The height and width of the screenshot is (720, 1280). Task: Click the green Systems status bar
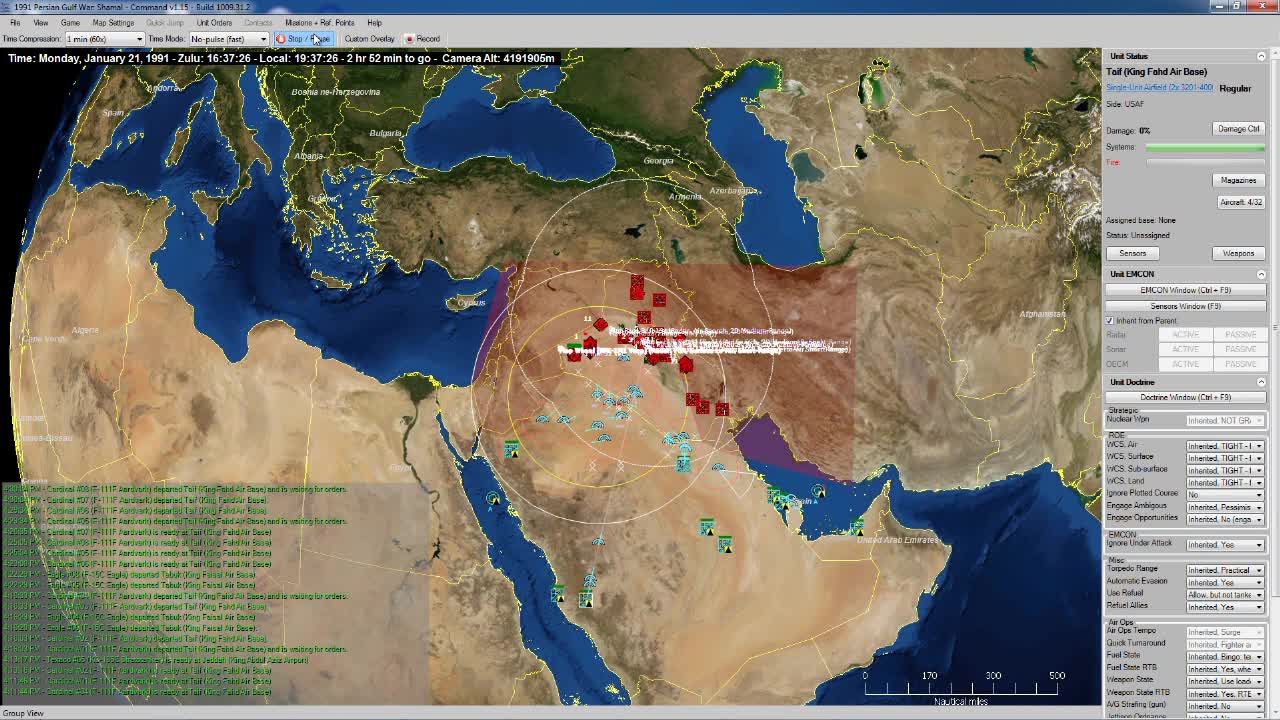click(1205, 148)
